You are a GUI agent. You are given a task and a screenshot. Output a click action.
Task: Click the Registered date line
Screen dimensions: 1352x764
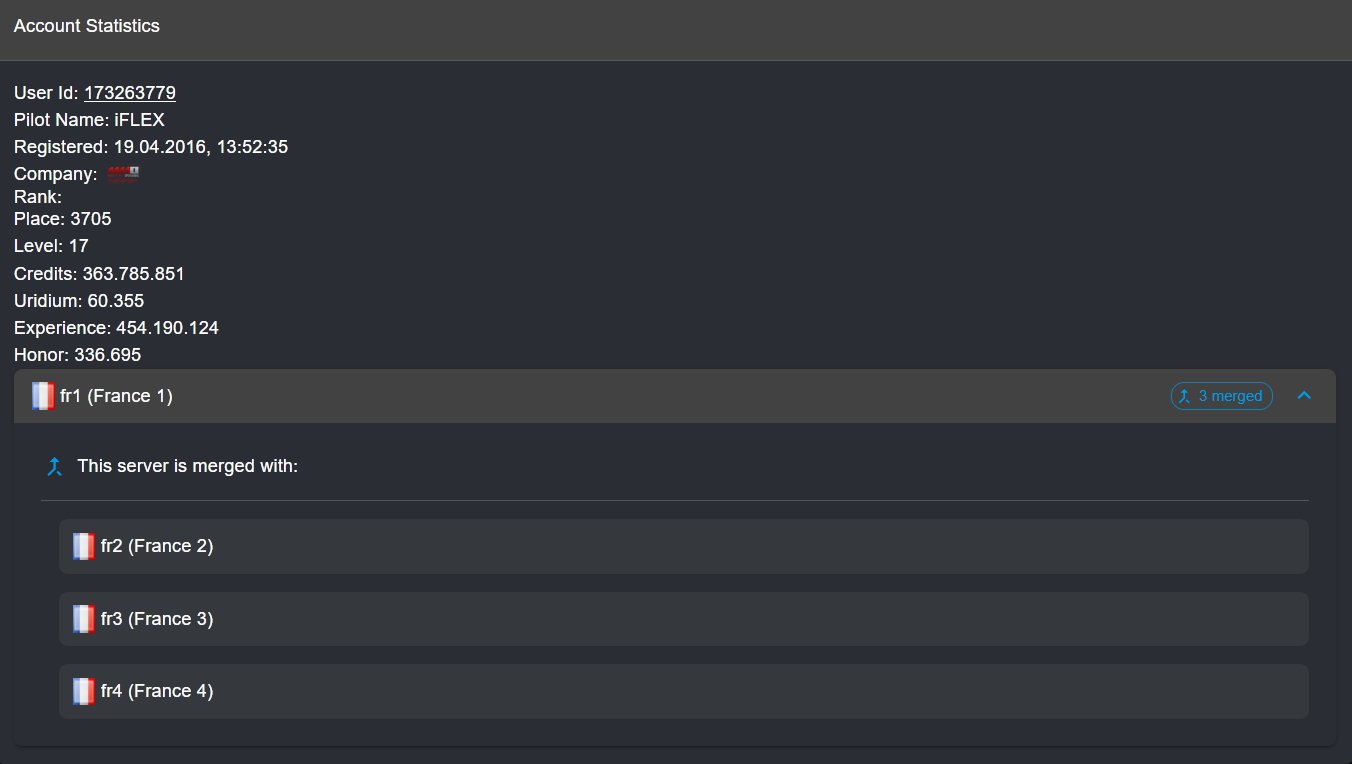tap(151, 147)
